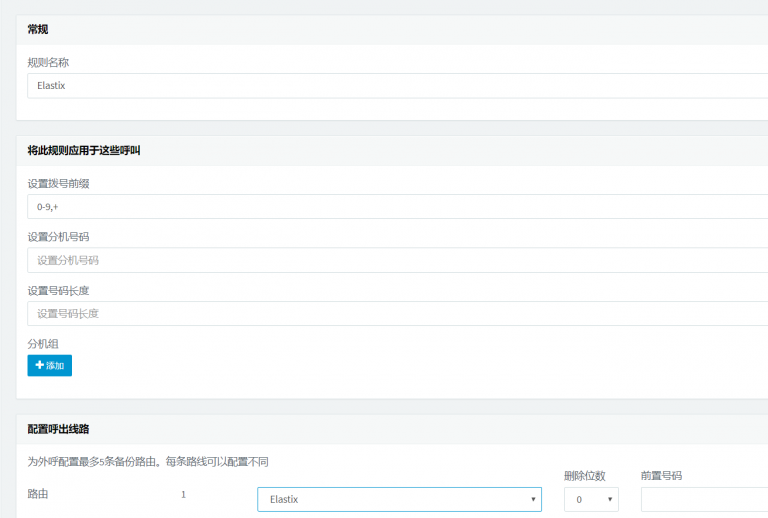Click the 规则名称 label
This screenshot has height=518, width=768.
[x=48, y=62]
